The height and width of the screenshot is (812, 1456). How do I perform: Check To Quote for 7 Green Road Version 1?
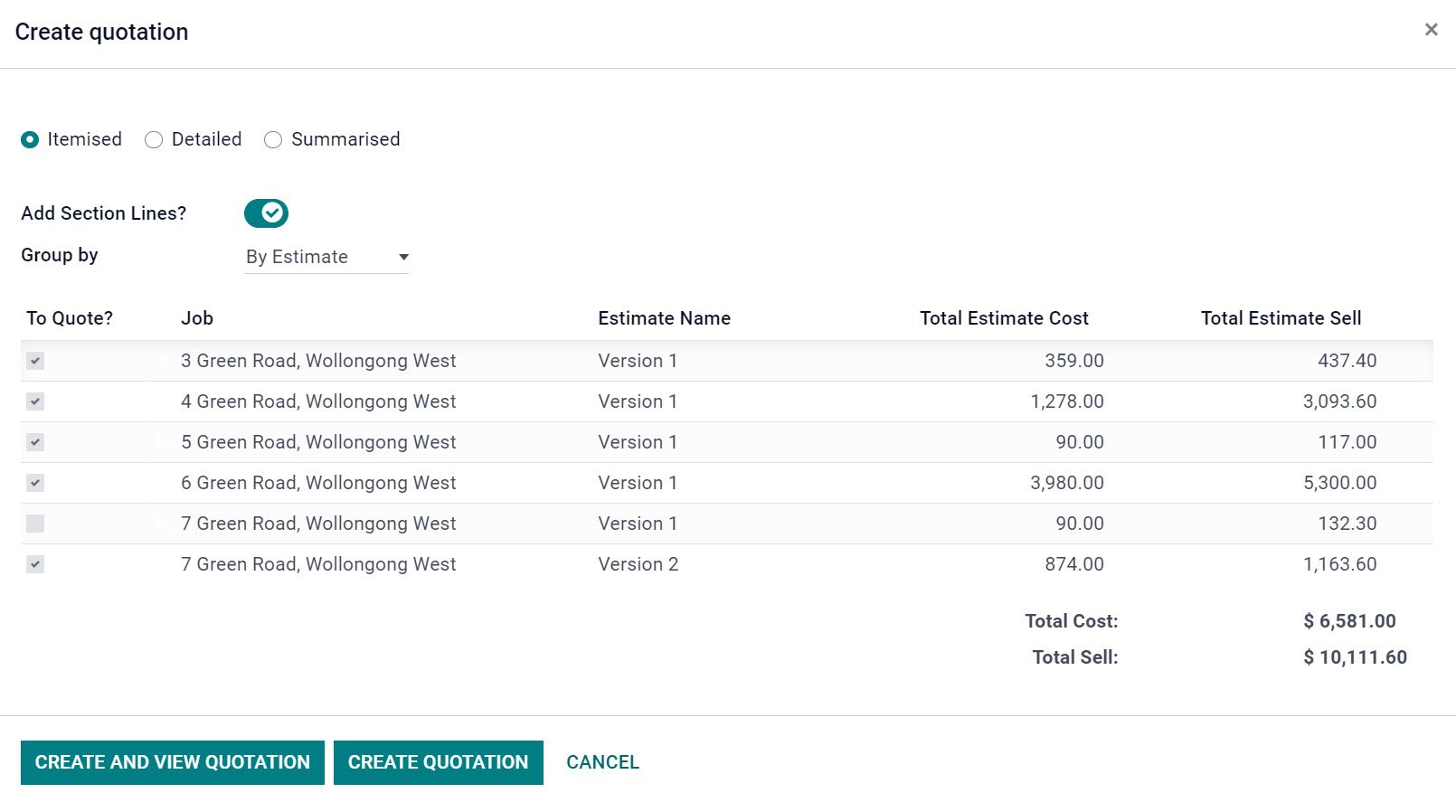[35, 524]
